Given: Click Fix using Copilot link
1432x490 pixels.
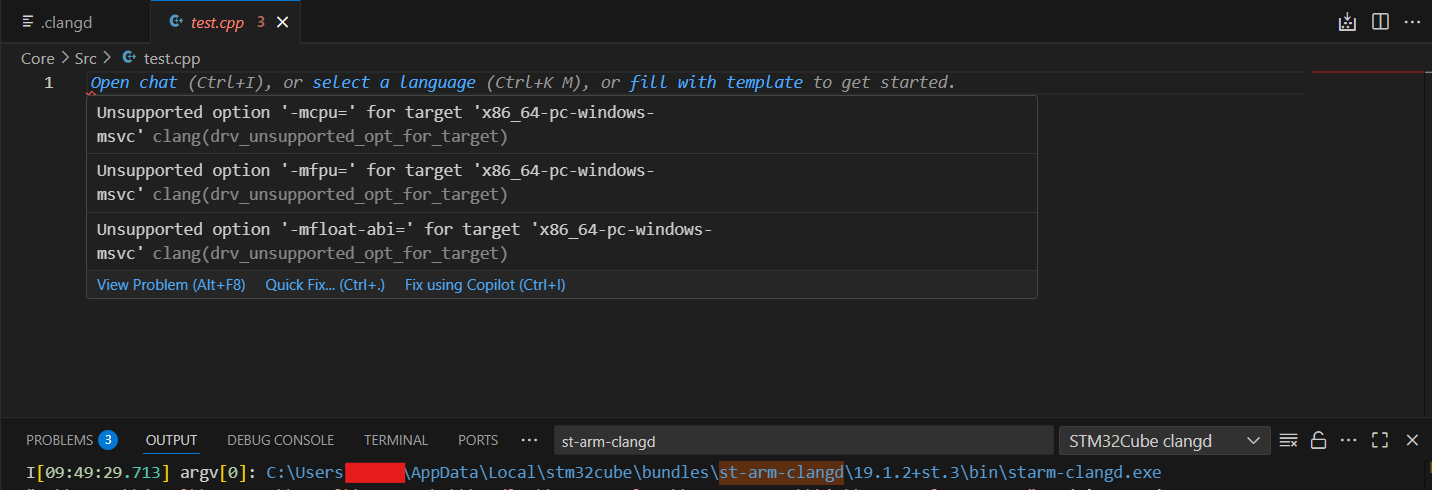Looking at the screenshot, I should pyautogui.click(x=485, y=285).
